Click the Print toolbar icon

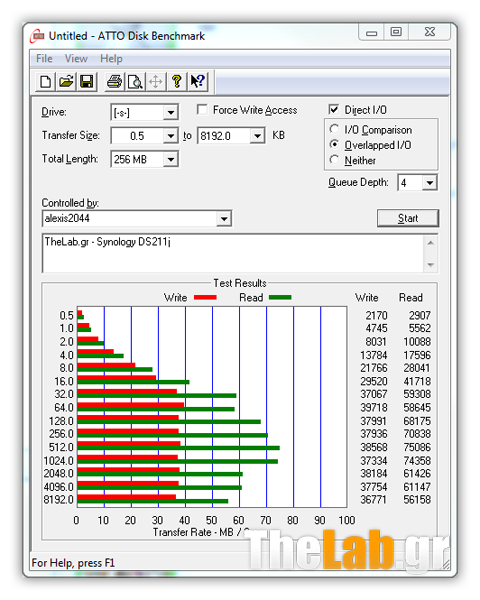114,82
